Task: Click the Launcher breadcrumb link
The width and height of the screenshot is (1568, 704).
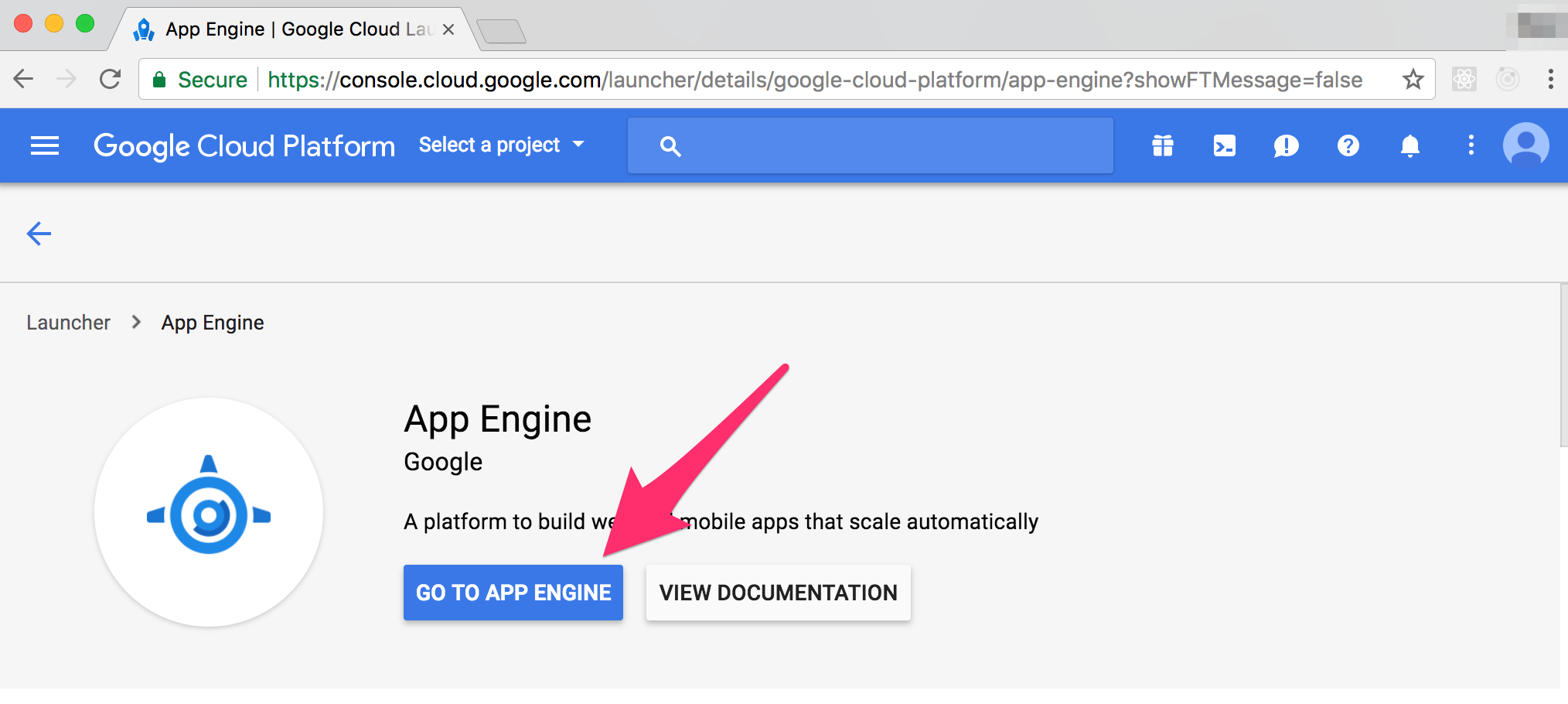Action: tap(69, 323)
